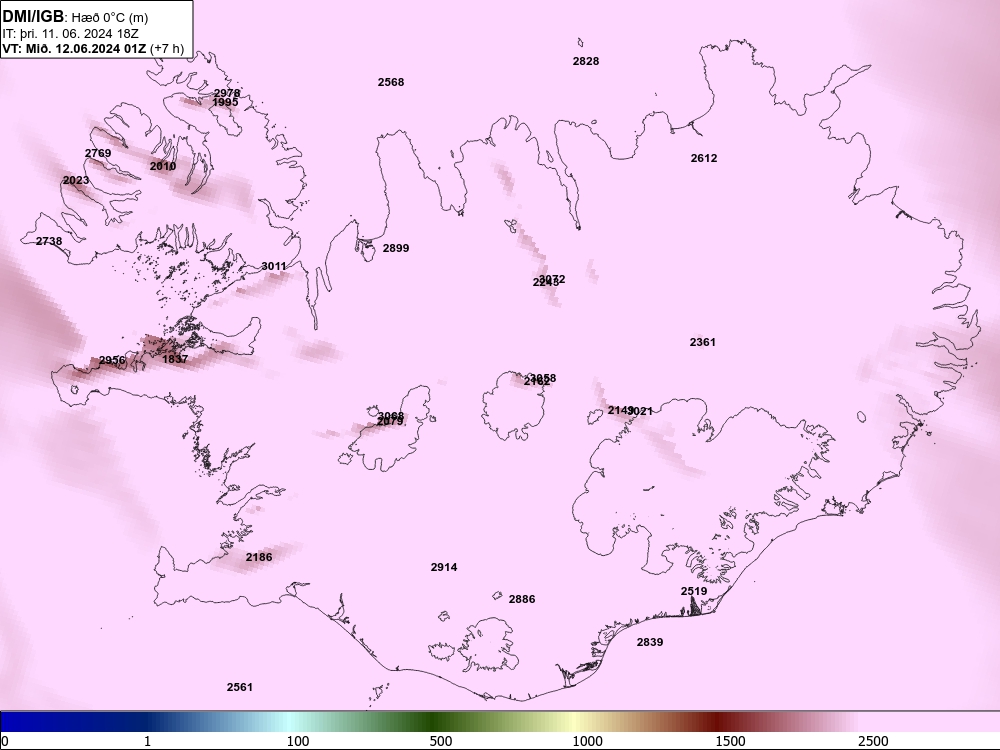Click the value 2612 in the northeast

click(x=703, y=158)
